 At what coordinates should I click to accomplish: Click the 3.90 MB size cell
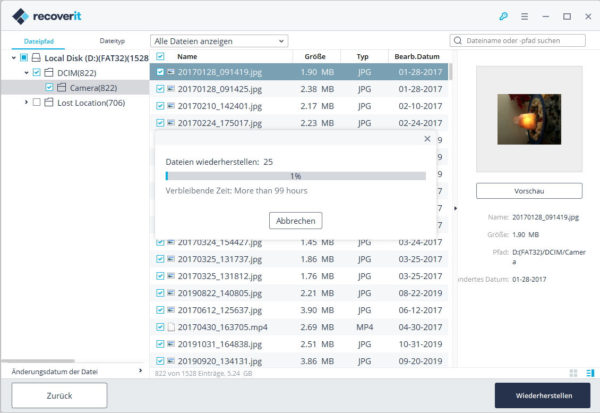[317, 310]
